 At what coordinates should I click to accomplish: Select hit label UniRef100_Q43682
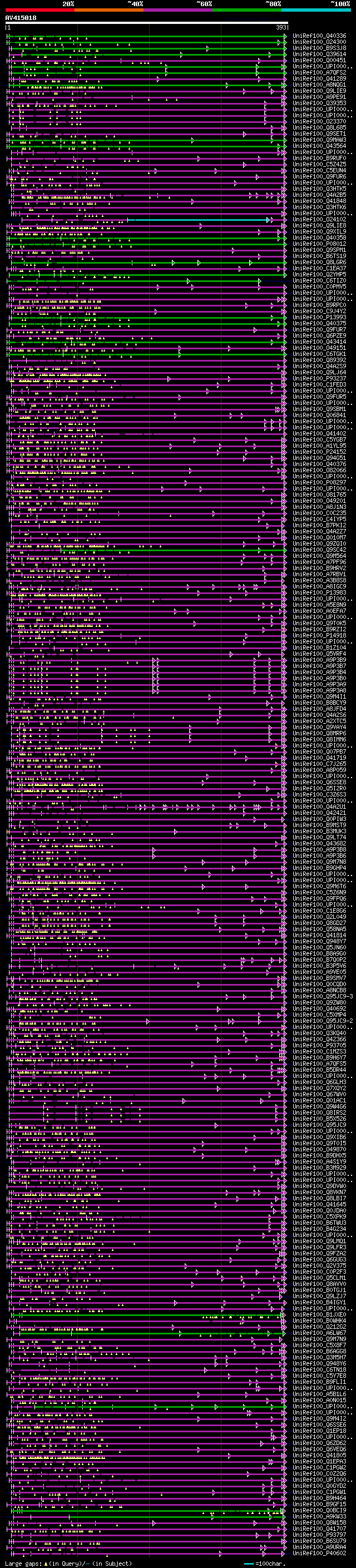[x=319, y=844]
